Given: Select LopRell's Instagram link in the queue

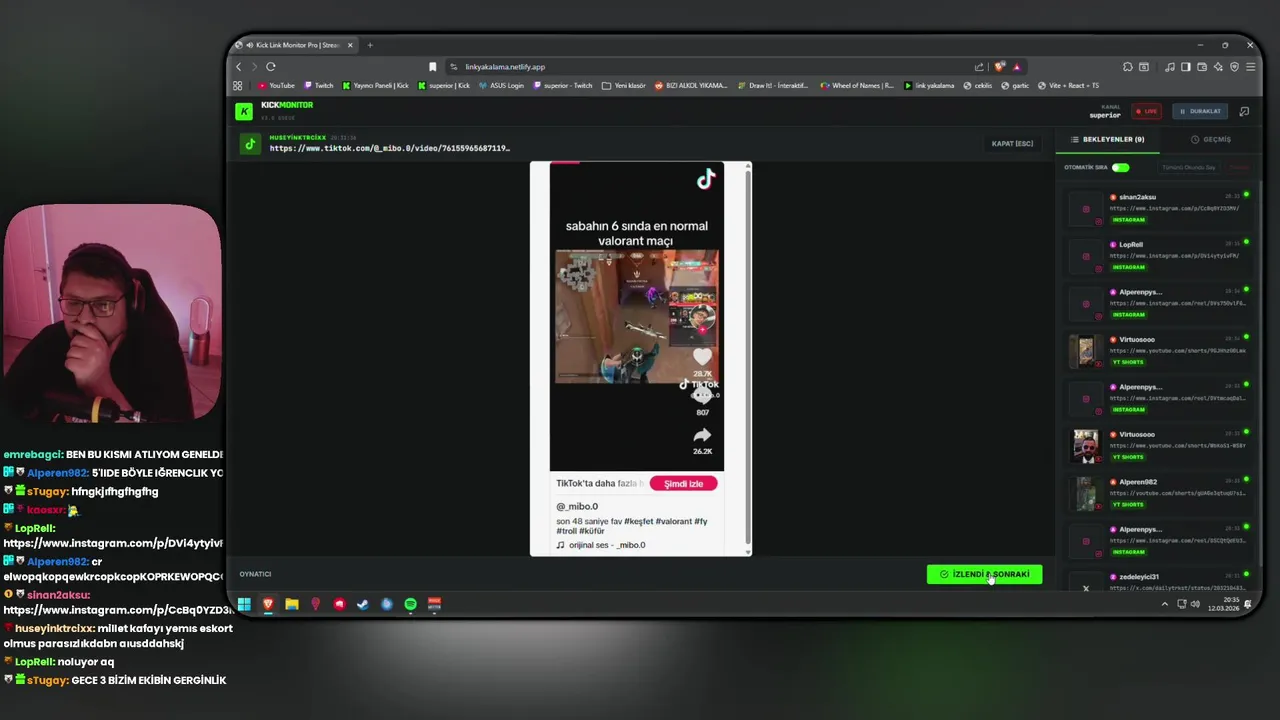Looking at the screenshot, I should point(1159,256).
